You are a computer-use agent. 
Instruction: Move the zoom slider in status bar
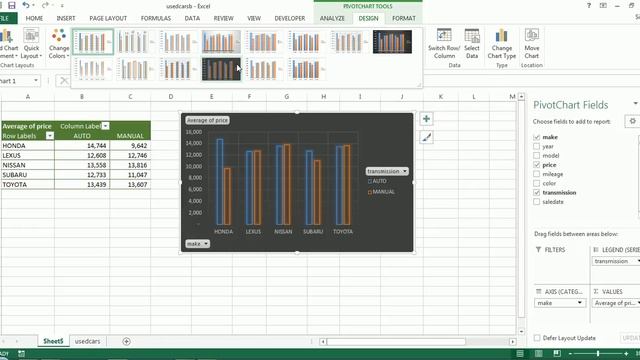coord(598,353)
